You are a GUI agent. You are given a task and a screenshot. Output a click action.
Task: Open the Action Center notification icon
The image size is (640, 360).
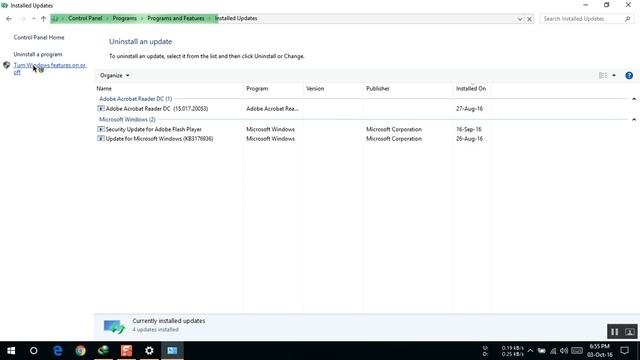[624, 351]
